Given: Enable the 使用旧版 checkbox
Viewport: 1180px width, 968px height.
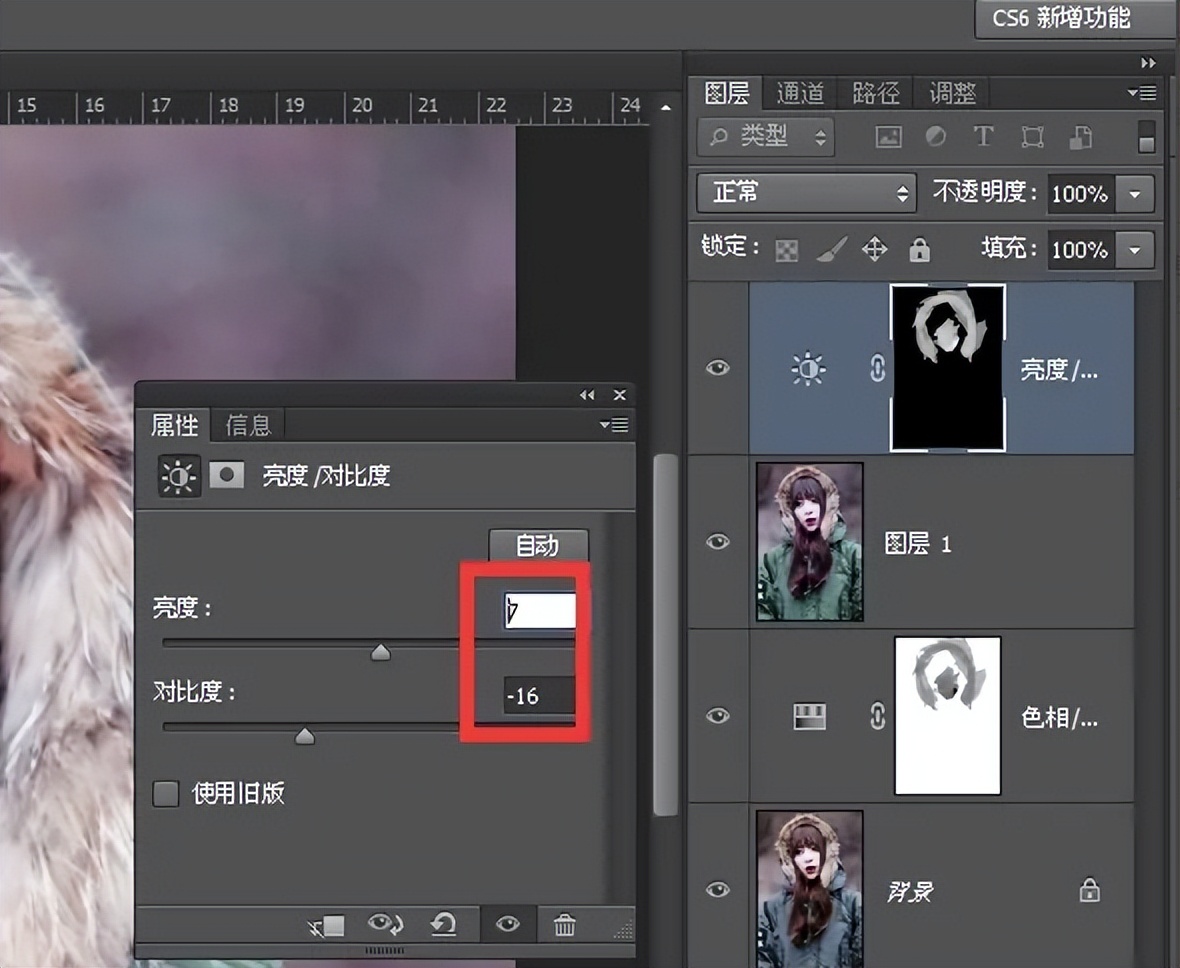Looking at the screenshot, I should [166, 793].
